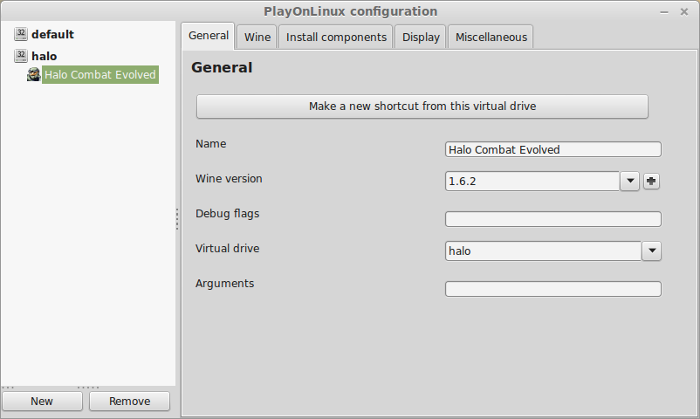Switch to the General tab
The image size is (700, 419).
pos(208,36)
